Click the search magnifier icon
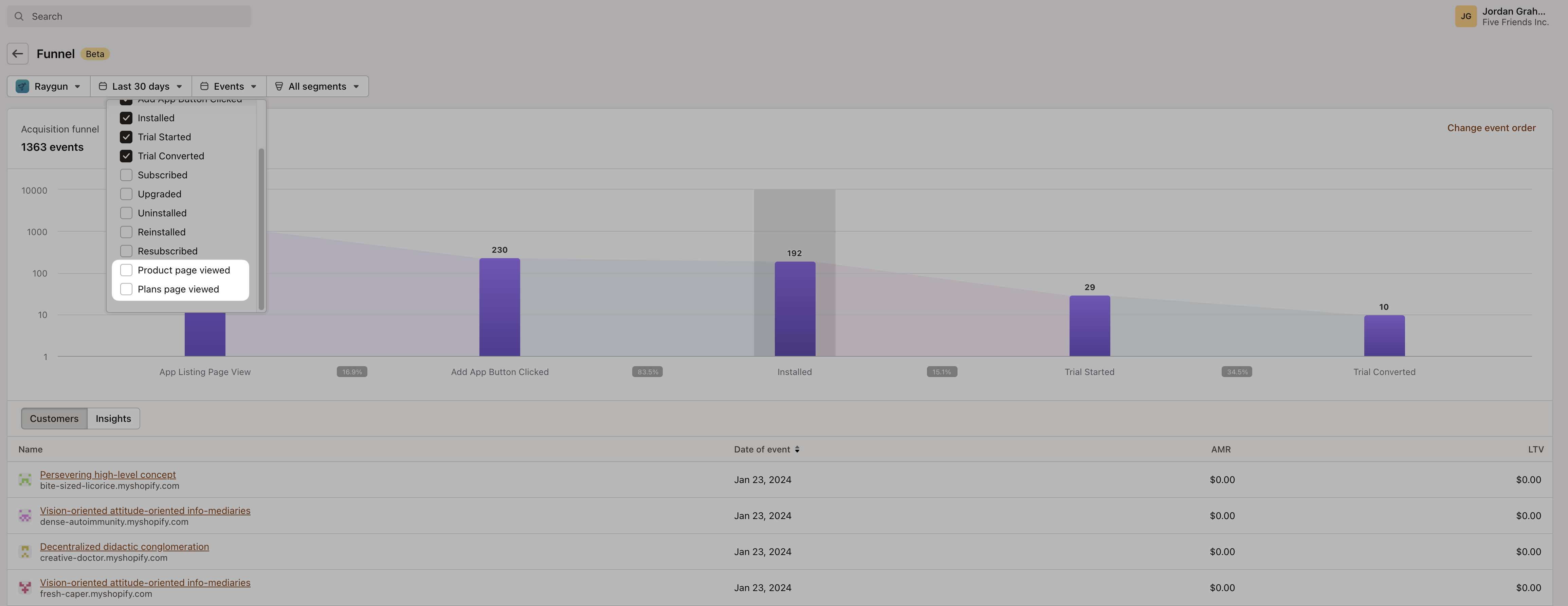Image resolution: width=1568 pixels, height=606 pixels. [19, 16]
